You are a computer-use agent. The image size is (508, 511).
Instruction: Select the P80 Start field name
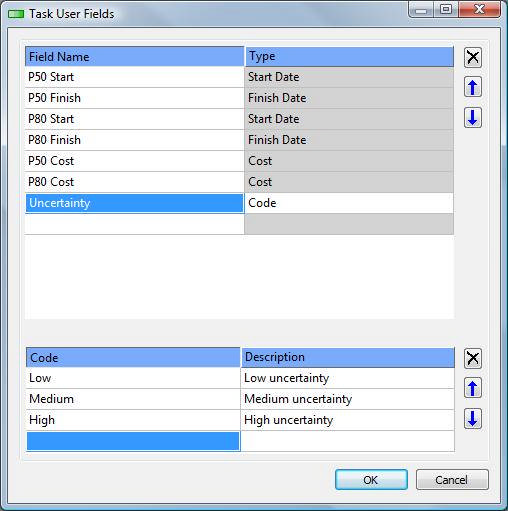coord(135,119)
